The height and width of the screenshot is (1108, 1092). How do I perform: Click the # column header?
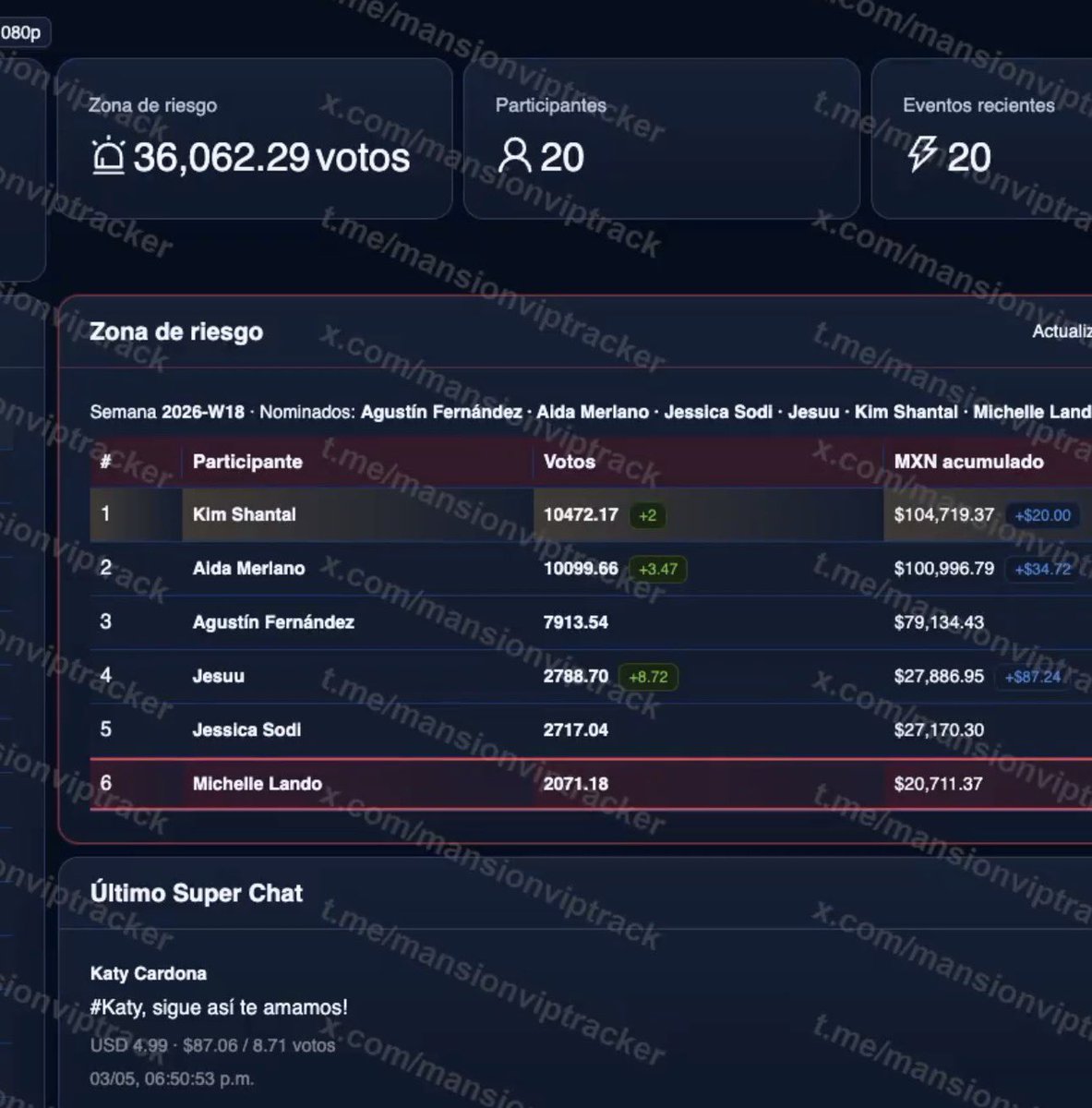pos(105,462)
